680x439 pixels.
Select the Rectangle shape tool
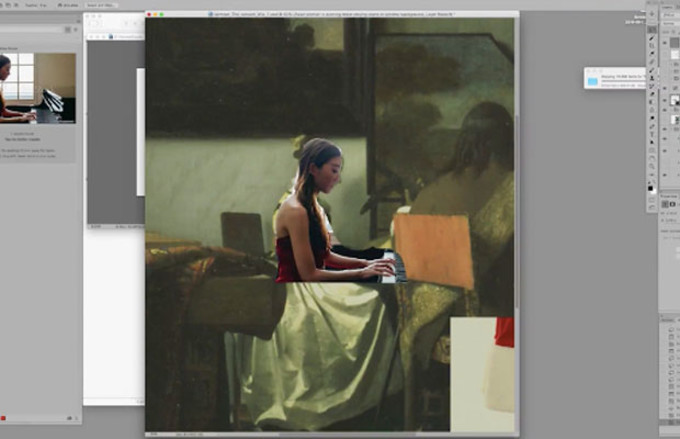[x=652, y=151]
